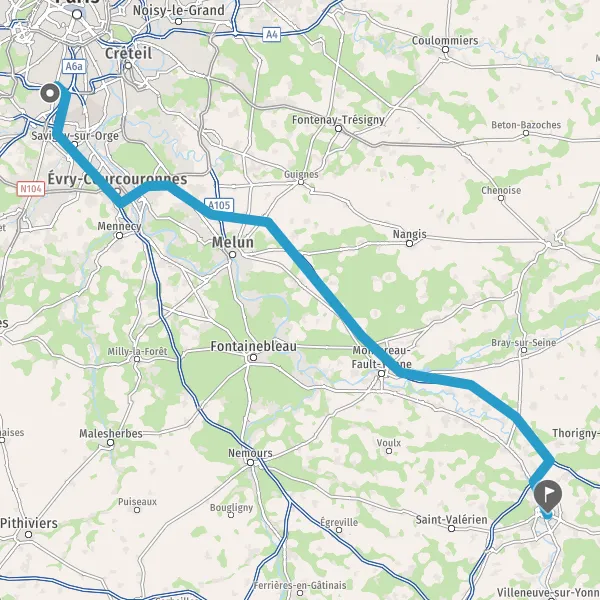Image resolution: width=600 pixels, height=600 pixels.
Task: Select the A4 motorway shield
Action: tap(271, 34)
